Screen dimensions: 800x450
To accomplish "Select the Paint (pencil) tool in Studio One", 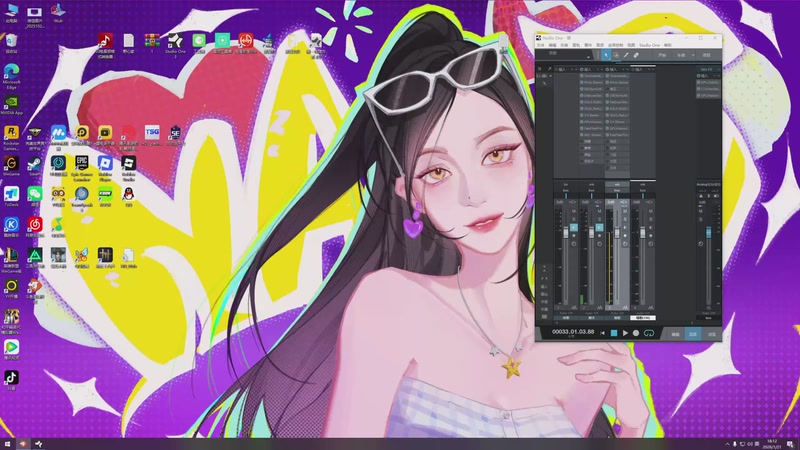I will [x=626, y=55].
